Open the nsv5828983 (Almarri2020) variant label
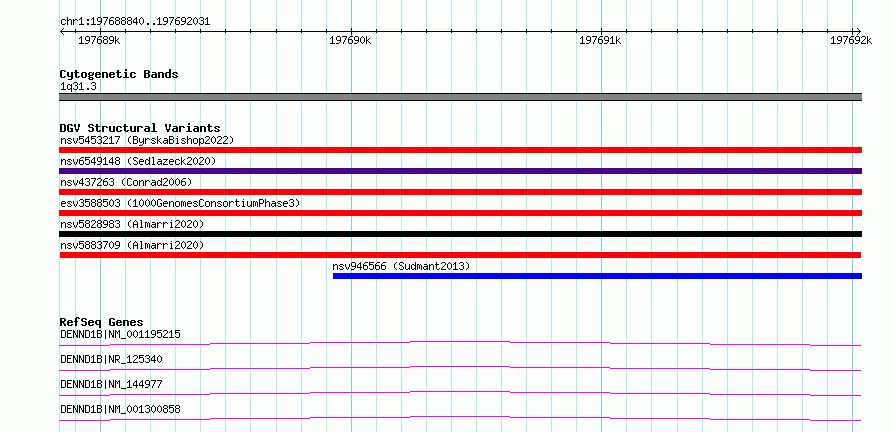Viewport: 890px width, 432px height. (132, 224)
